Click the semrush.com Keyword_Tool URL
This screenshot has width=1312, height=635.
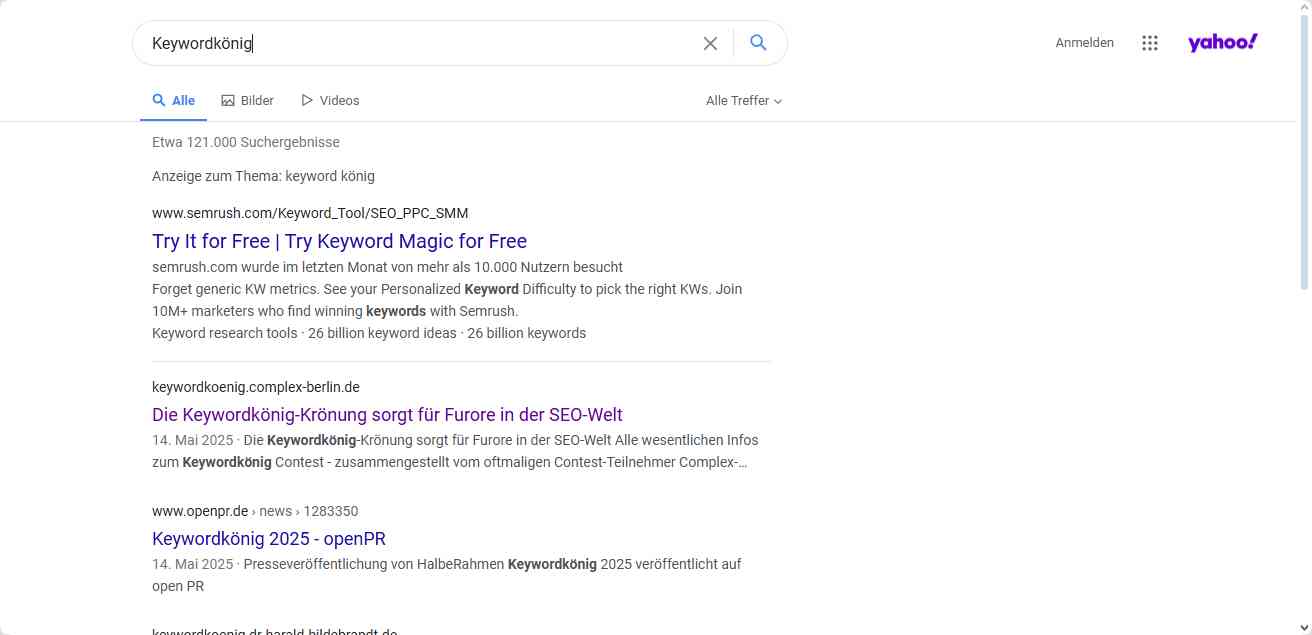pyautogui.click(x=310, y=213)
